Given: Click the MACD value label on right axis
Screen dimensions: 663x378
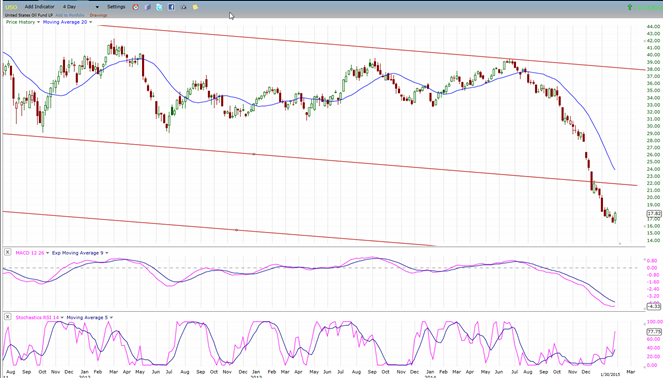Looking at the screenshot, I should click(654, 306).
